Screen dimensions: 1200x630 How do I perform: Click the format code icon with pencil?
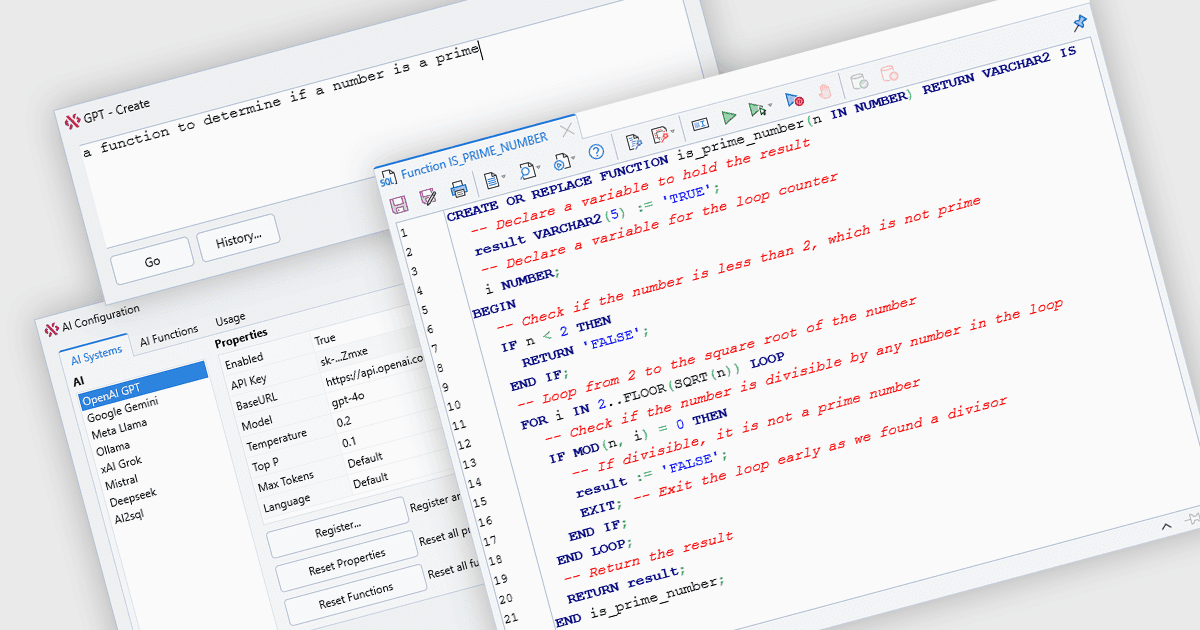(x=632, y=142)
